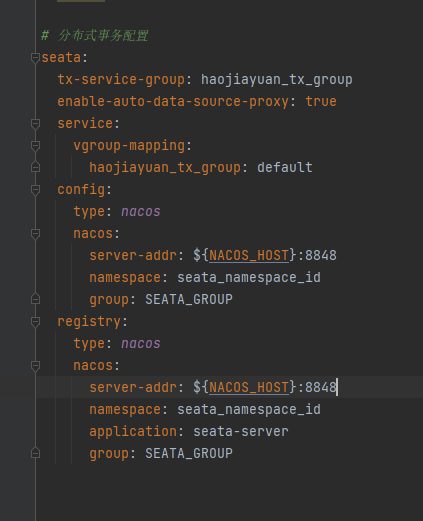
Task: Click fold end marker beside haojiayuan_tx_group default line
Action: click(x=35, y=167)
